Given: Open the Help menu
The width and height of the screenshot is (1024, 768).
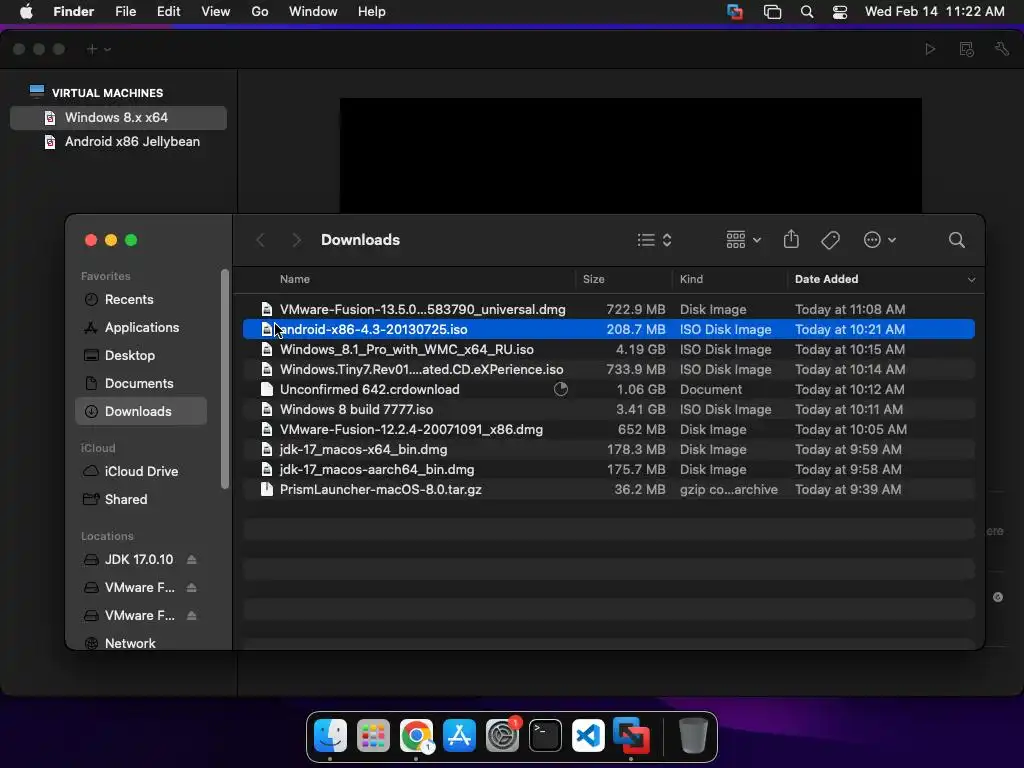Looking at the screenshot, I should coord(372,12).
